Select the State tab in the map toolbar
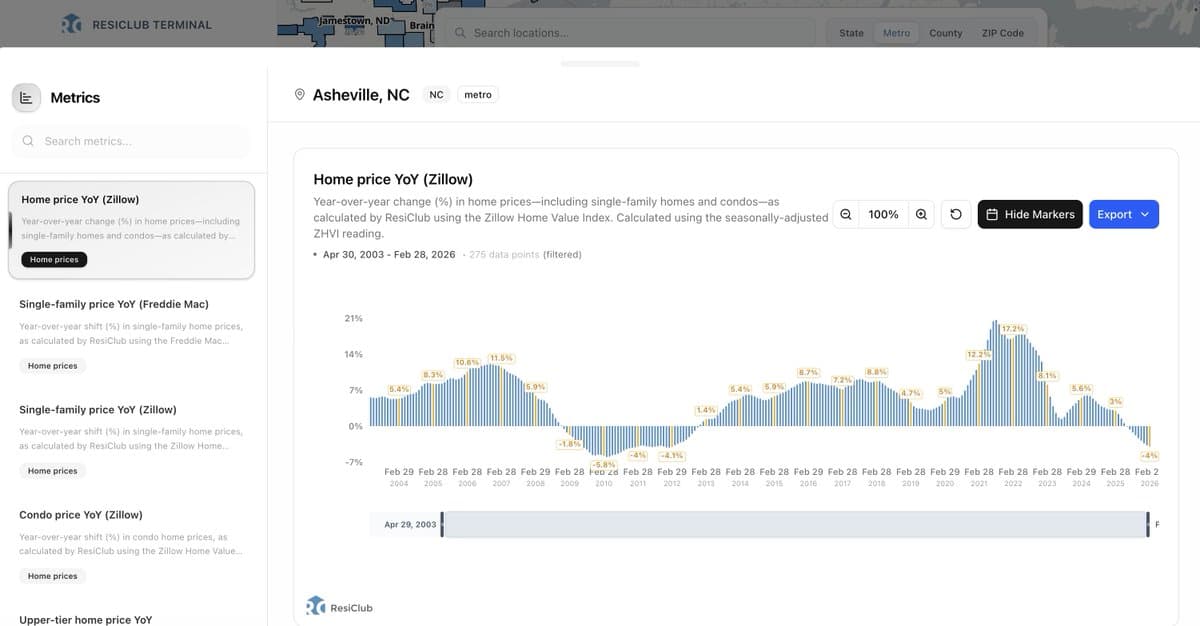The image size is (1200, 626). tap(851, 32)
